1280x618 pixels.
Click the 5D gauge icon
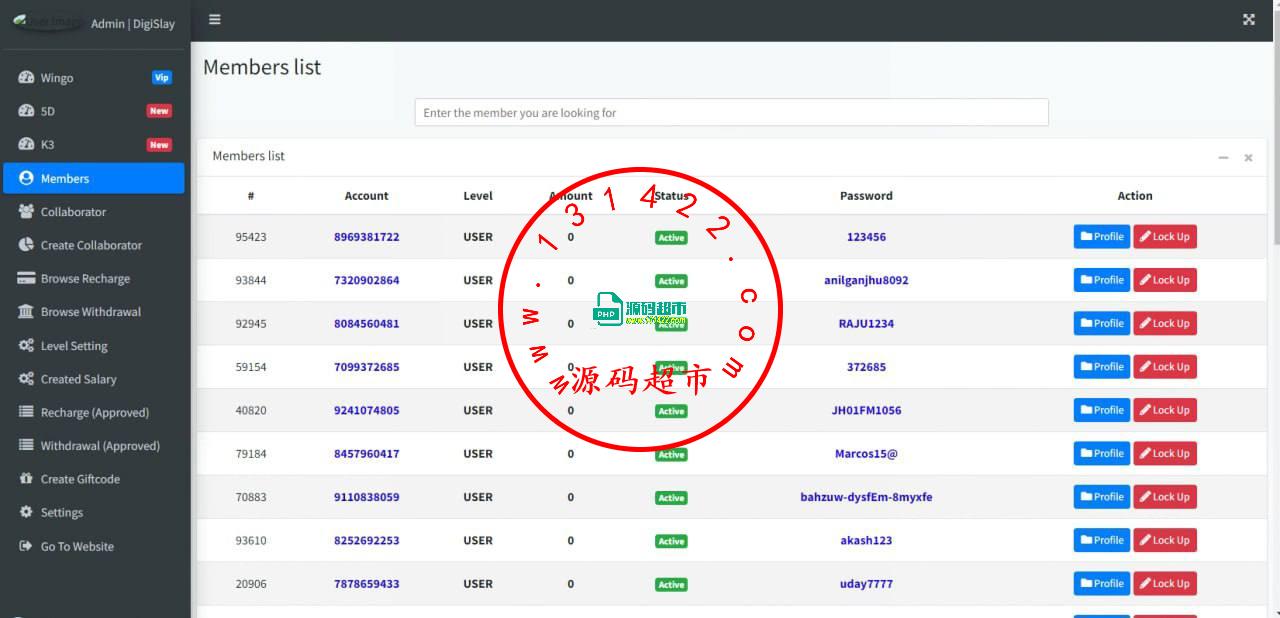point(26,111)
